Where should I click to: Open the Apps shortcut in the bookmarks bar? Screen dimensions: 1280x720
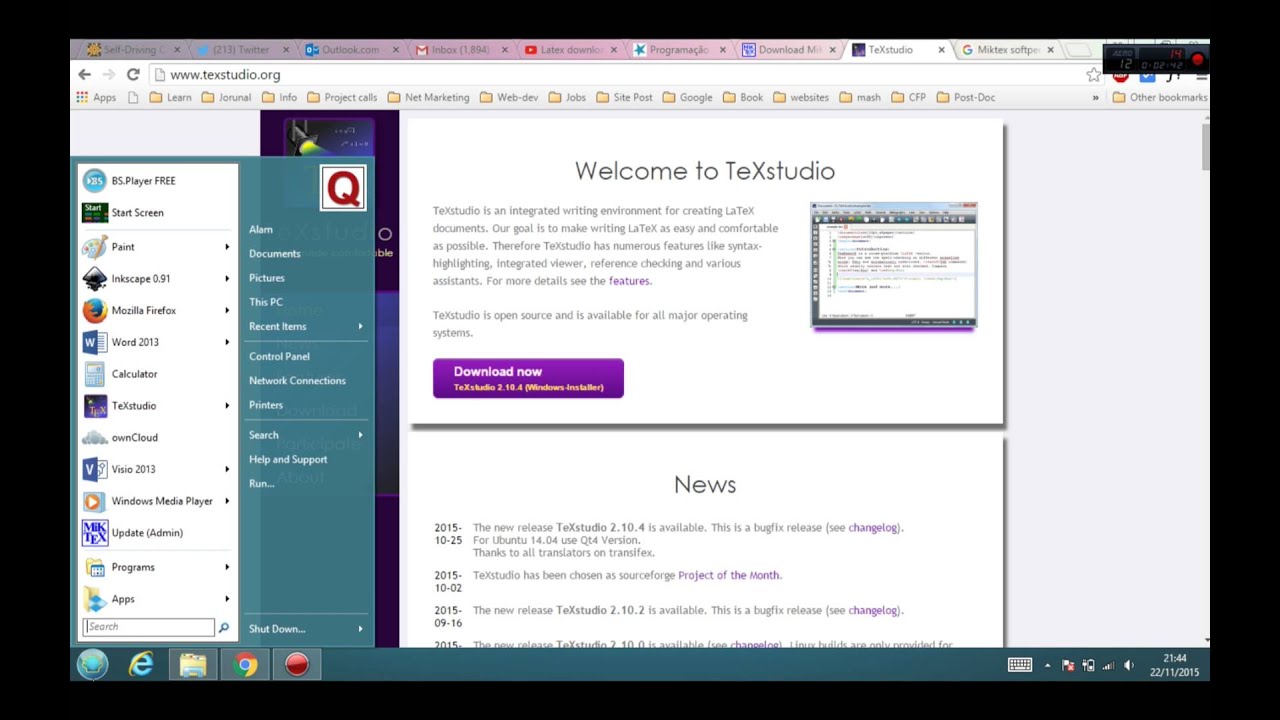coord(96,98)
